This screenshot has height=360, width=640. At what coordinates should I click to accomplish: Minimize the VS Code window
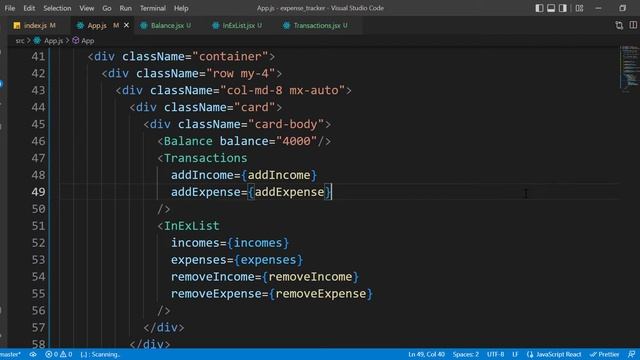pos(598,8)
